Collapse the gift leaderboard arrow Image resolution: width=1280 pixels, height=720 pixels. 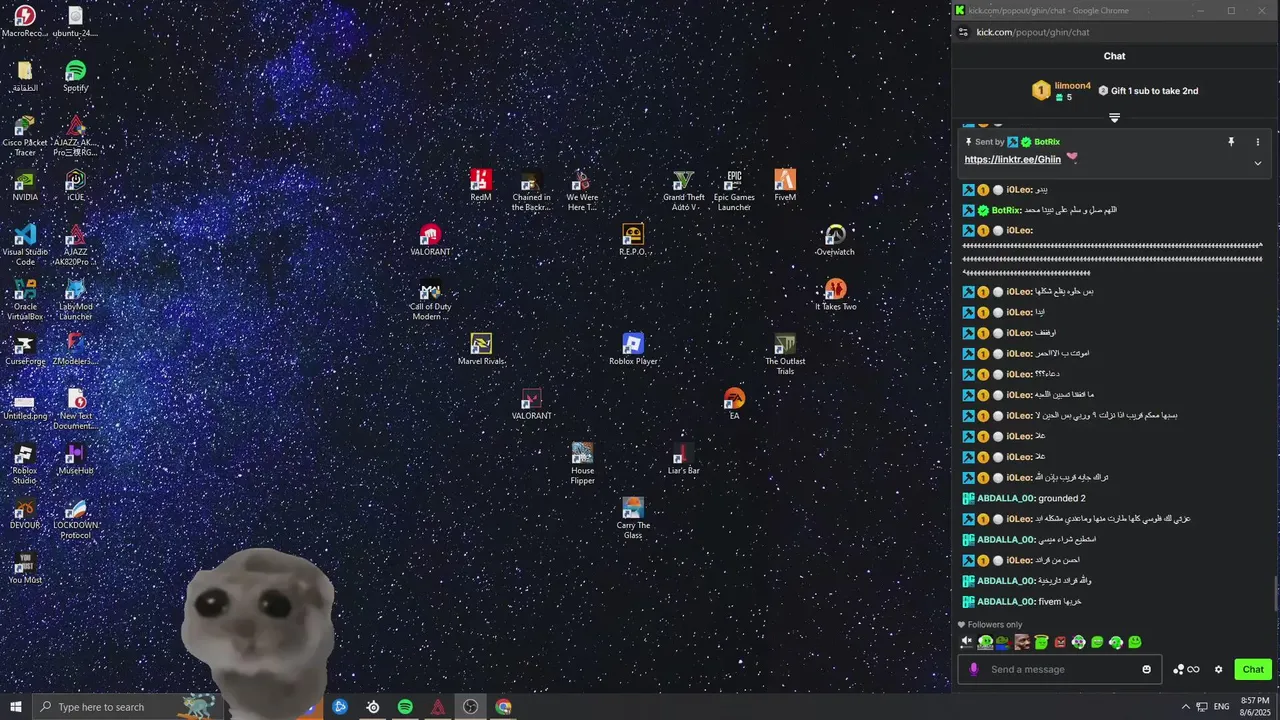[x=1114, y=118]
